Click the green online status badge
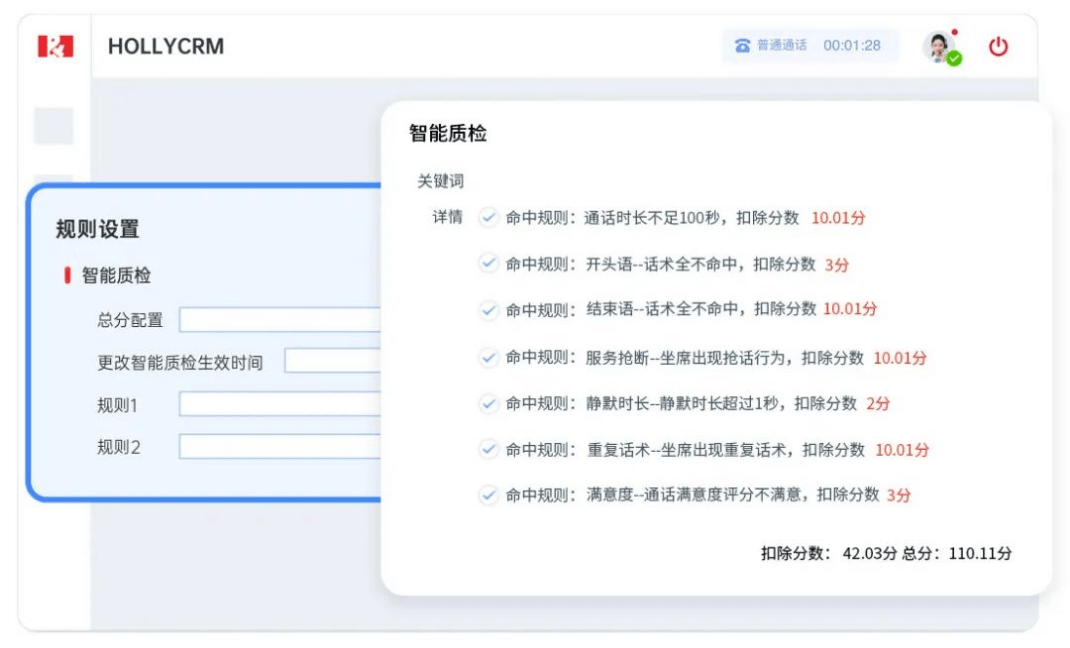 (954, 59)
